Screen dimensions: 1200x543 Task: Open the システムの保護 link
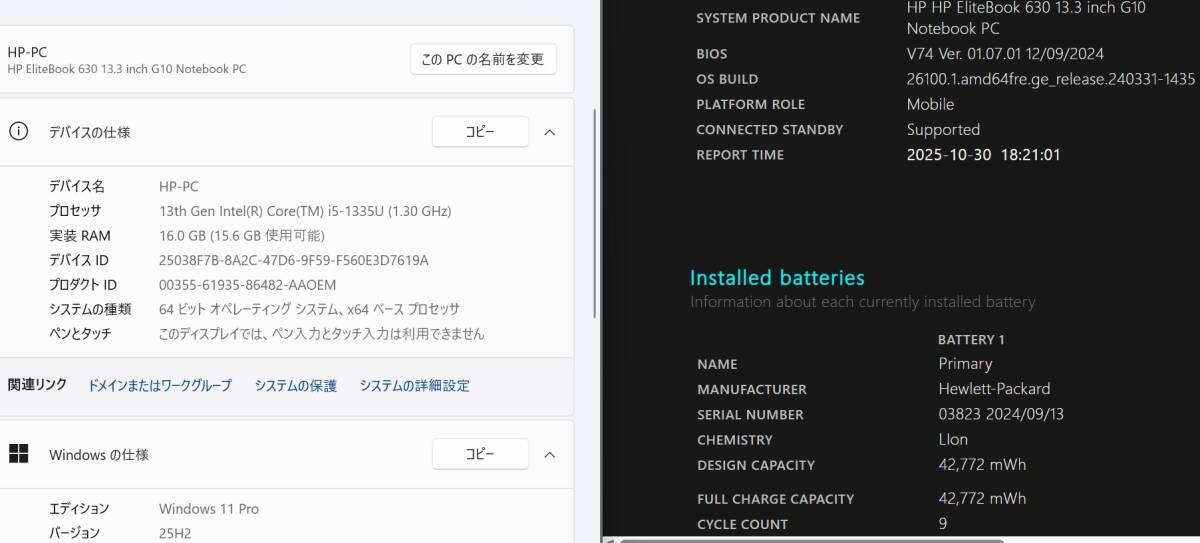coord(295,385)
